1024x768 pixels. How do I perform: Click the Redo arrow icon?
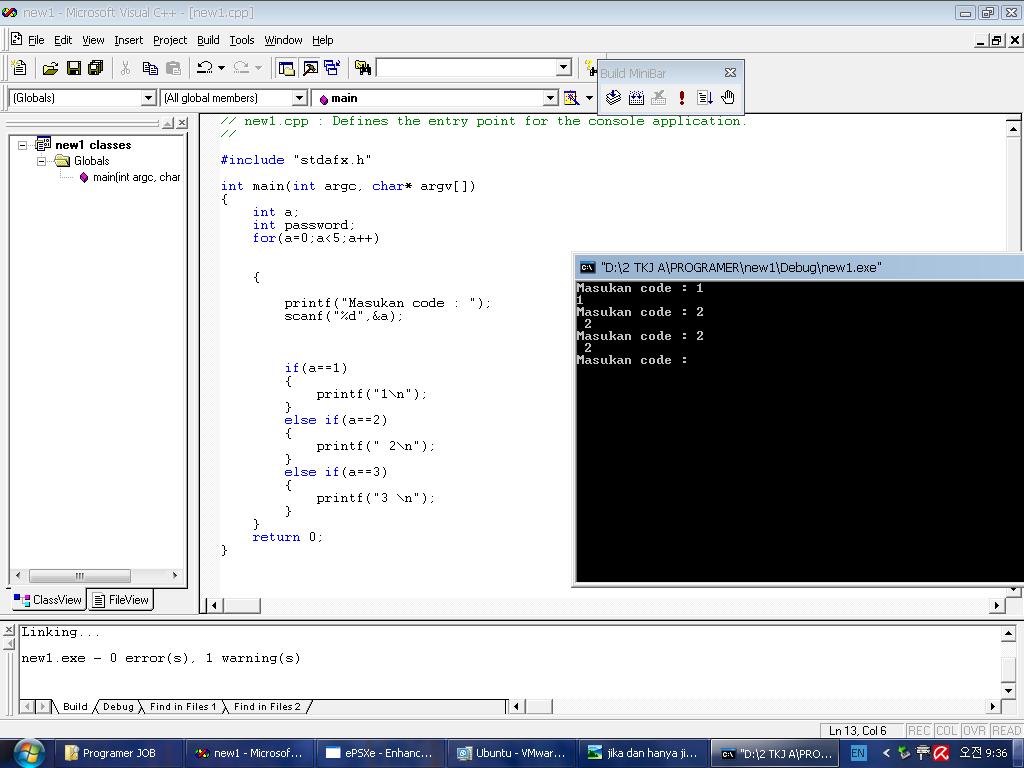(x=241, y=67)
